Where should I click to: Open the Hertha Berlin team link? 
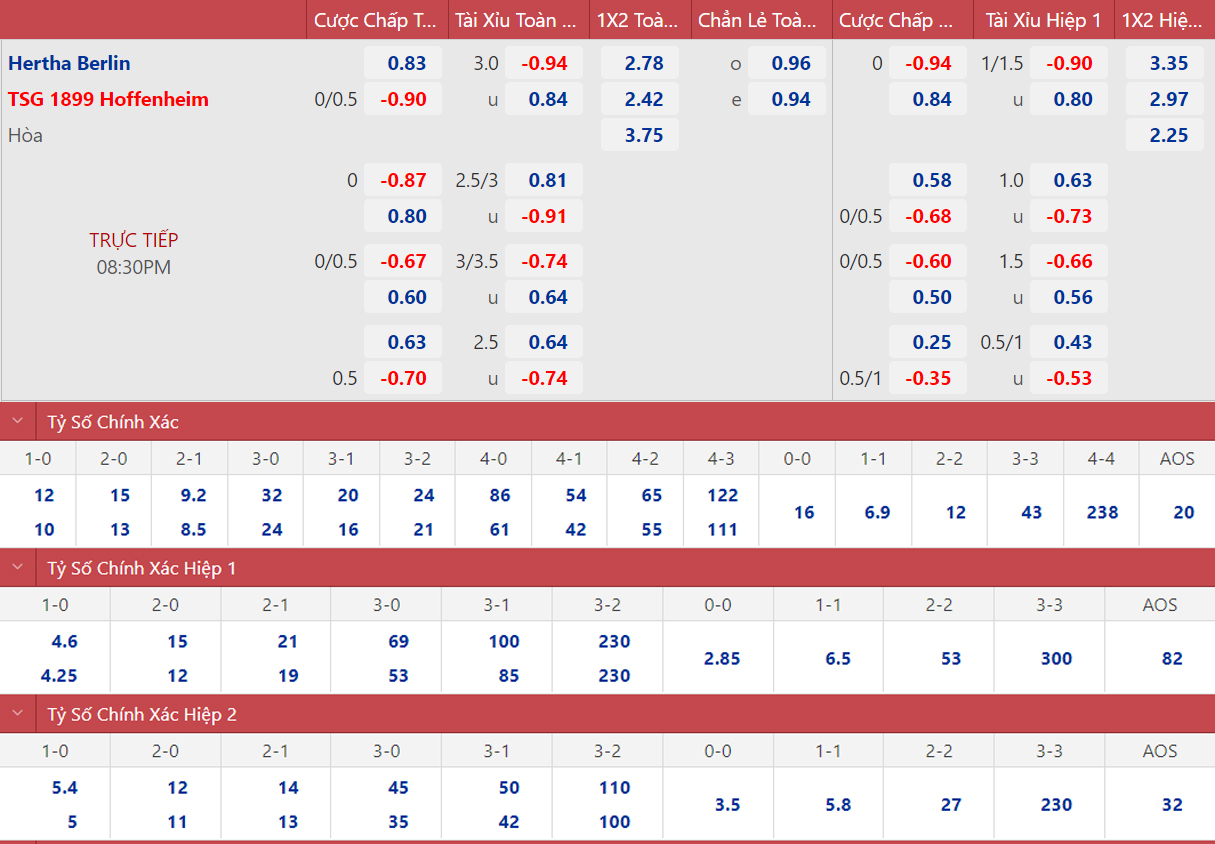[69, 63]
